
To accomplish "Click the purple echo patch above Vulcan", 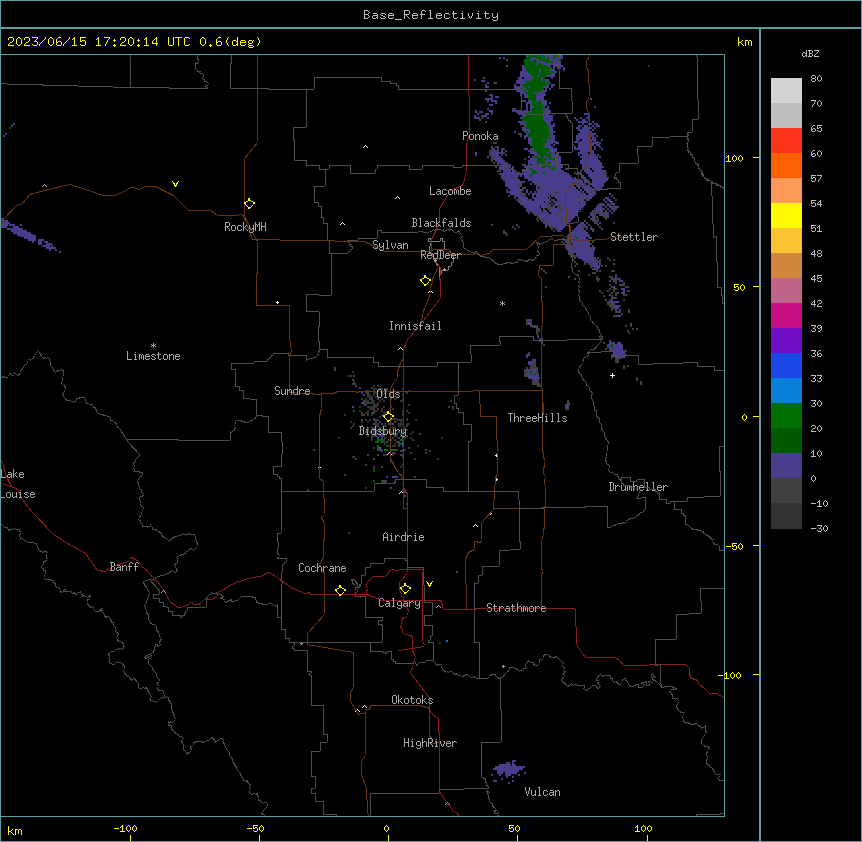I will [508, 770].
